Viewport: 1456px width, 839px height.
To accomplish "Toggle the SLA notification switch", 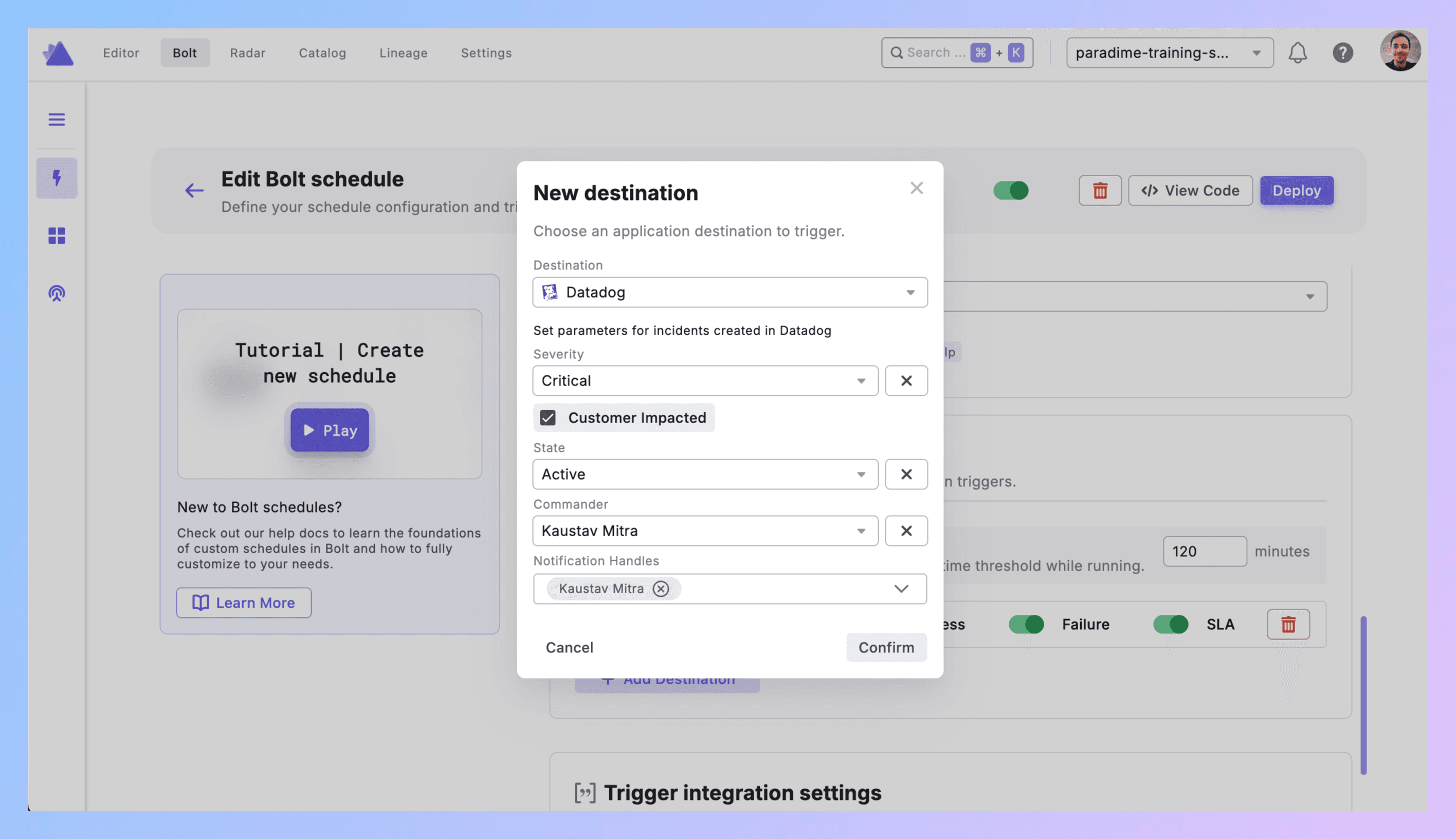I will pos(1170,624).
